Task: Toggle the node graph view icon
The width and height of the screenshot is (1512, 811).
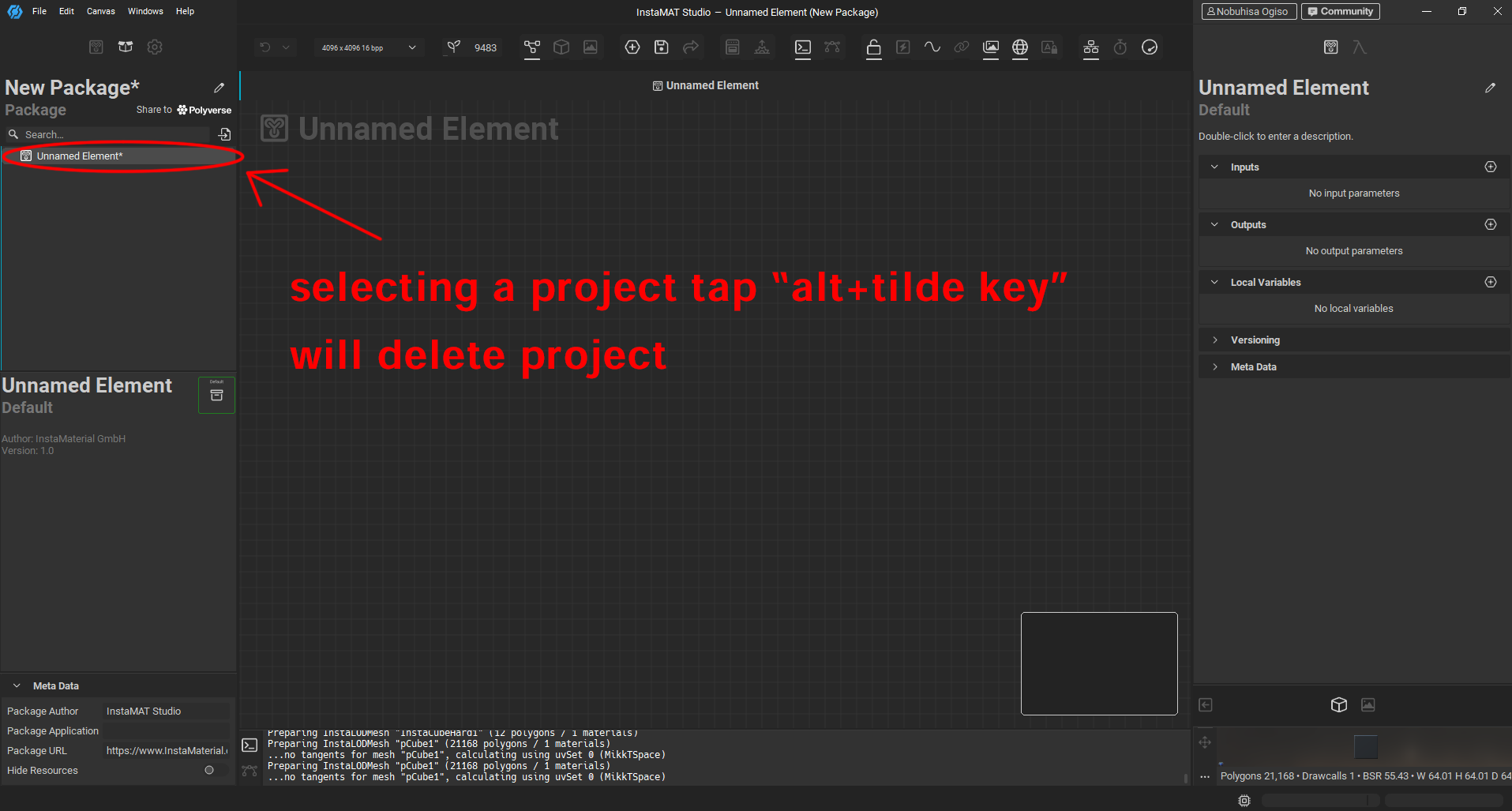Action: 532,47
